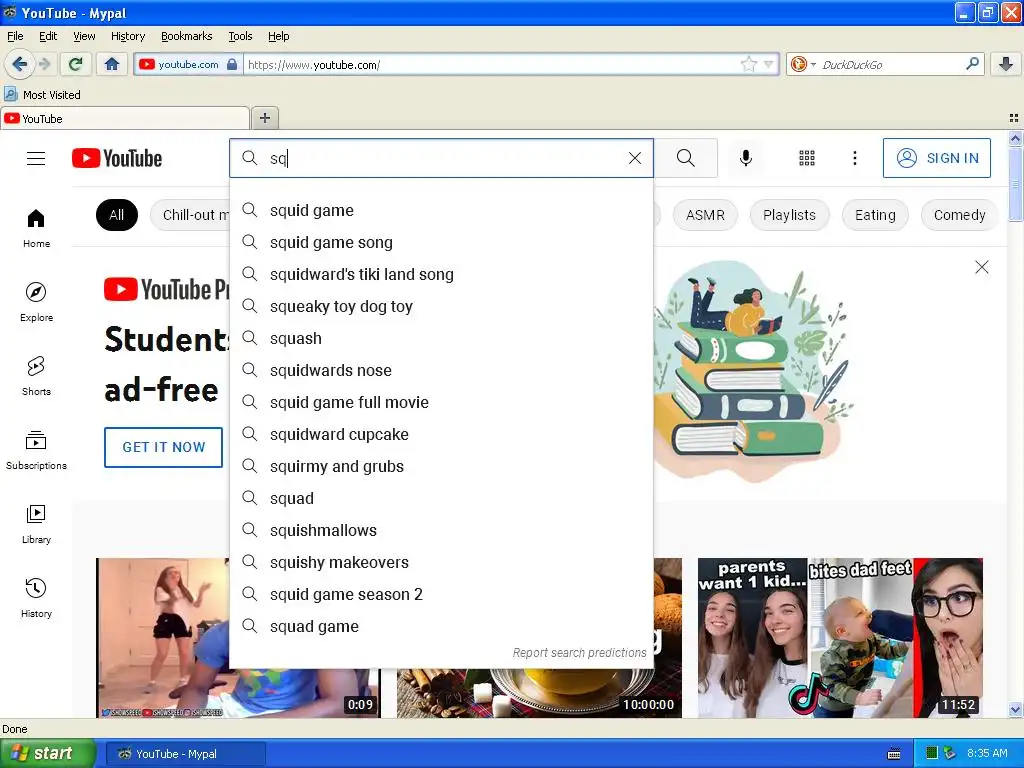Click the padlock site identity icon
Viewport: 1024px width, 768px height.
pos(231,64)
